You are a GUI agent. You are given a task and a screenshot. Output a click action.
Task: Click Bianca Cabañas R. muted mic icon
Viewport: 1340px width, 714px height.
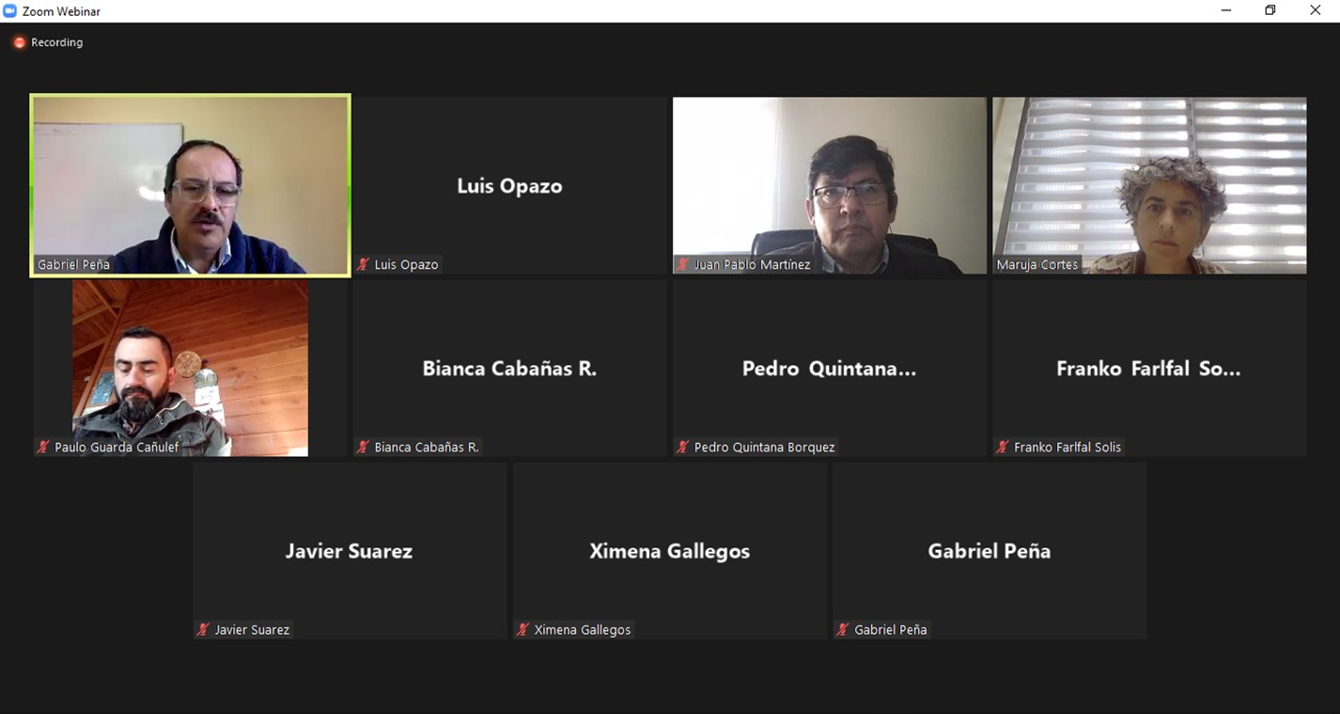click(x=363, y=447)
